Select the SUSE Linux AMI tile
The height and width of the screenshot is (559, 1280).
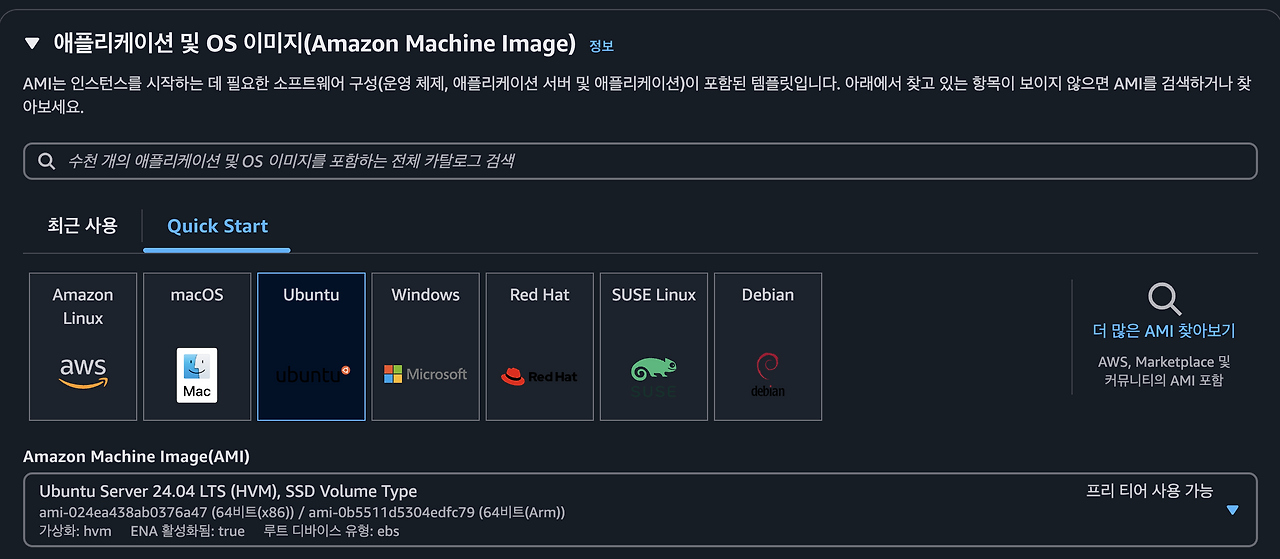point(653,346)
